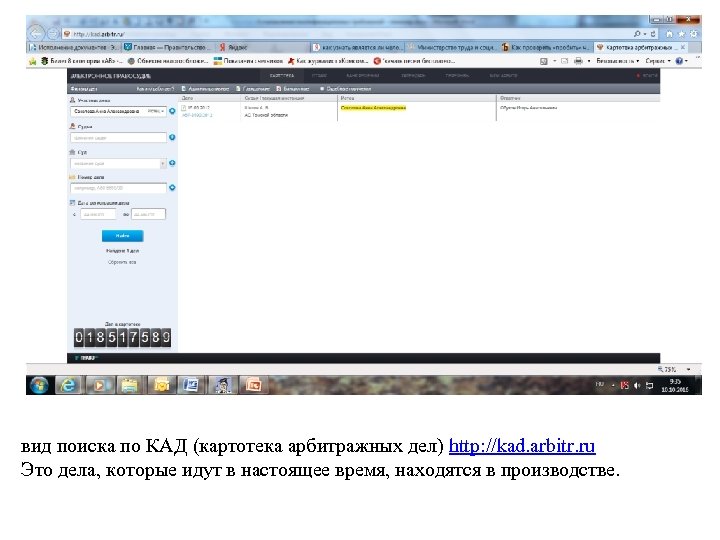Image resolution: width=720 pixels, height=540 pixels.
Task: Open the zoom level dropdown arrow
Action: tap(688, 369)
